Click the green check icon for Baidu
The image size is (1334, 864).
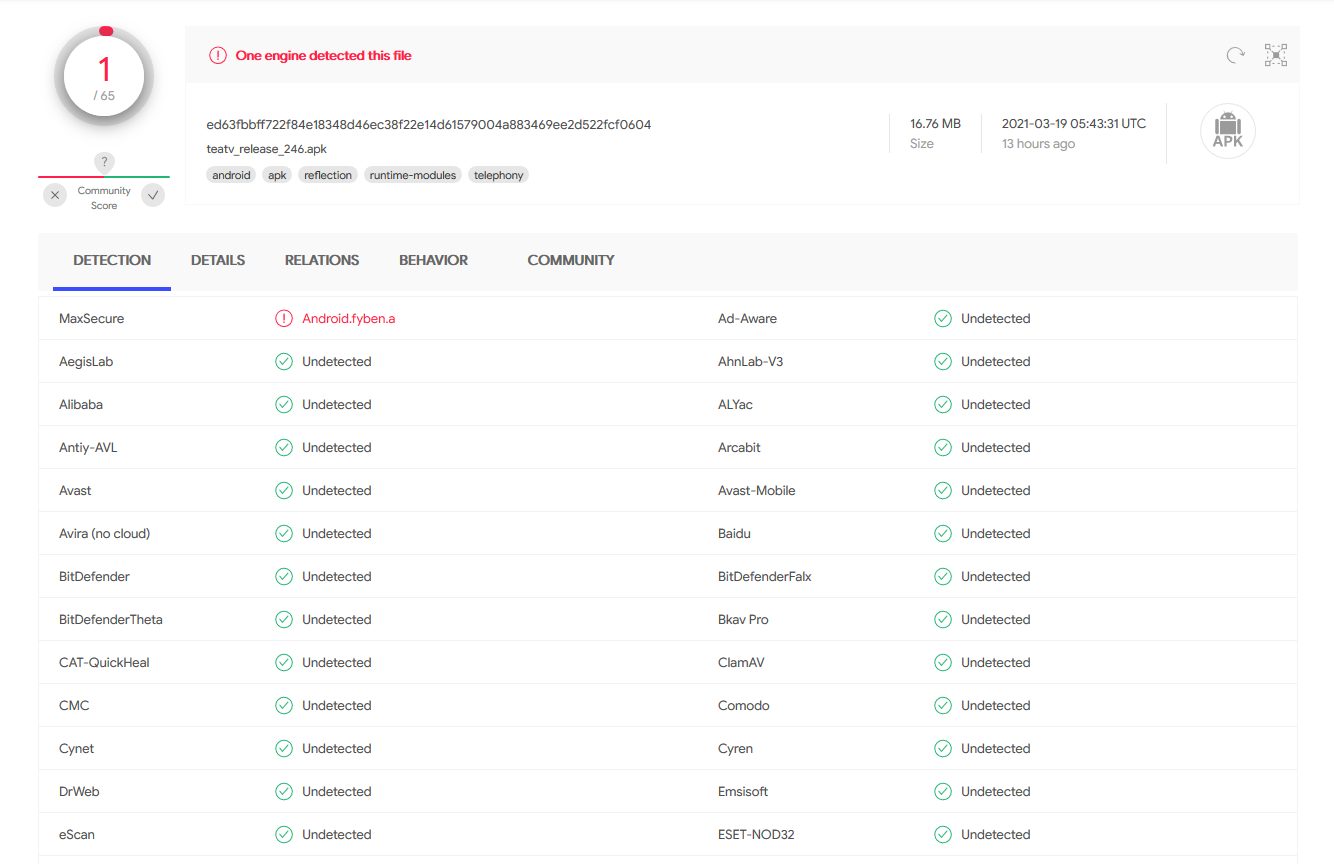[x=943, y=534]
